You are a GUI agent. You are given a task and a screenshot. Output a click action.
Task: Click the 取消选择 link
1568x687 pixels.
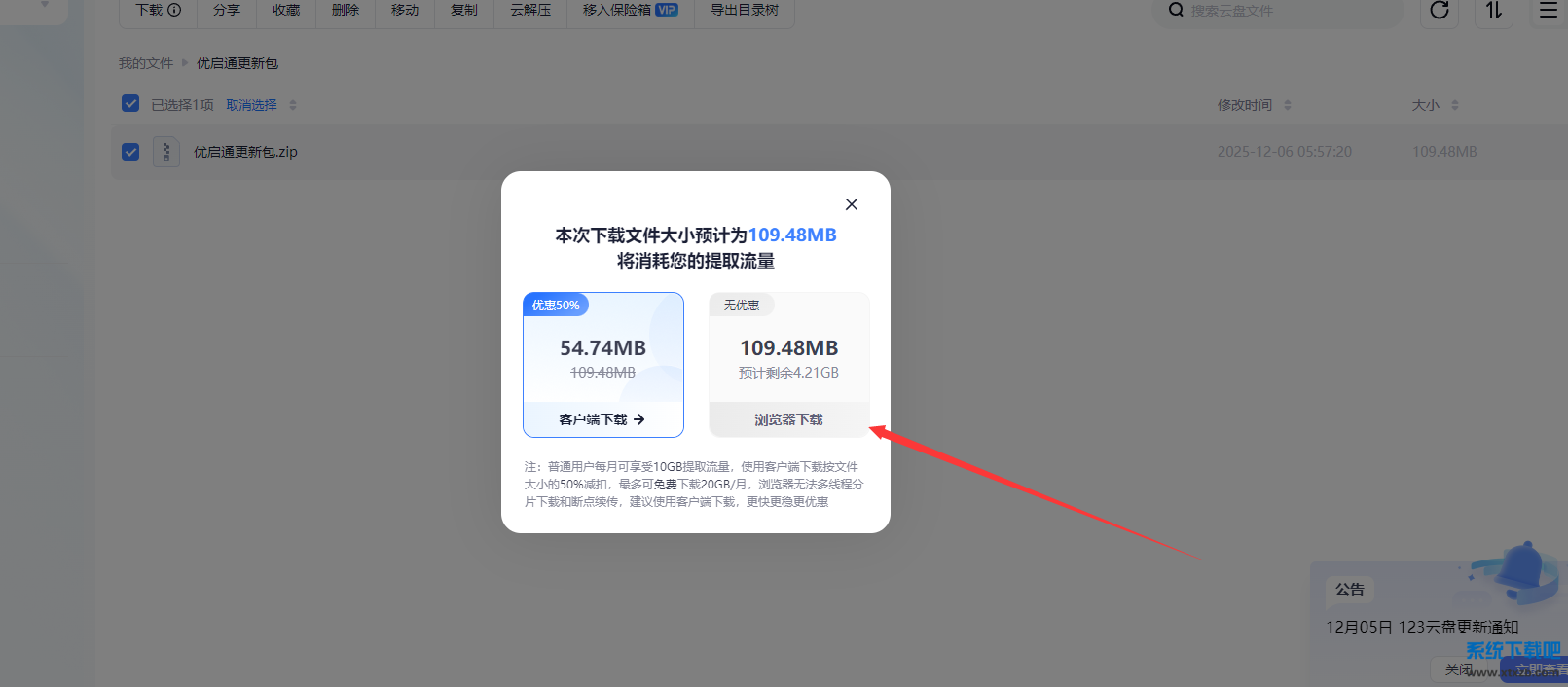[251, 105]
